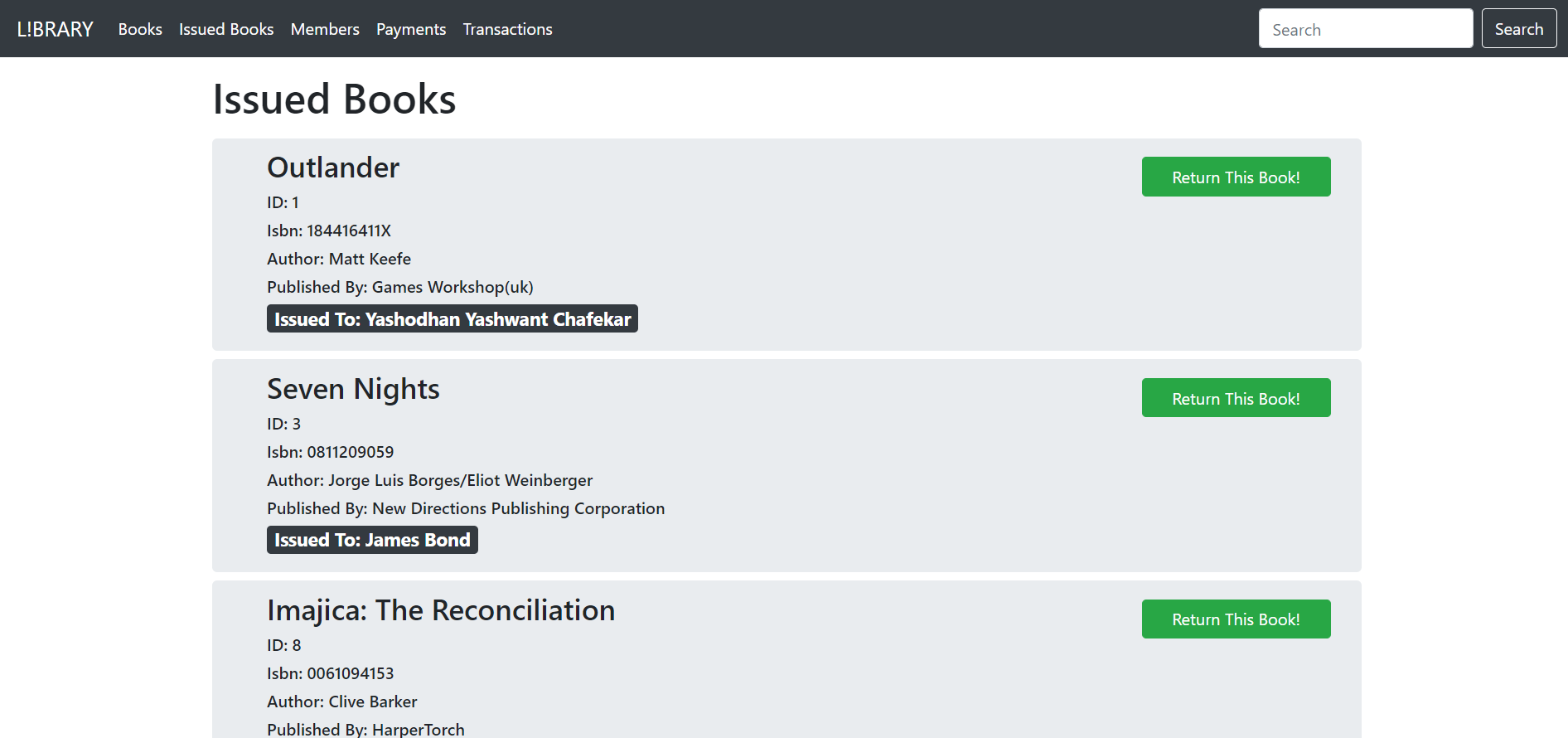
Task: Click the Isbn 0061094153 text
Action: pos(331,673)
